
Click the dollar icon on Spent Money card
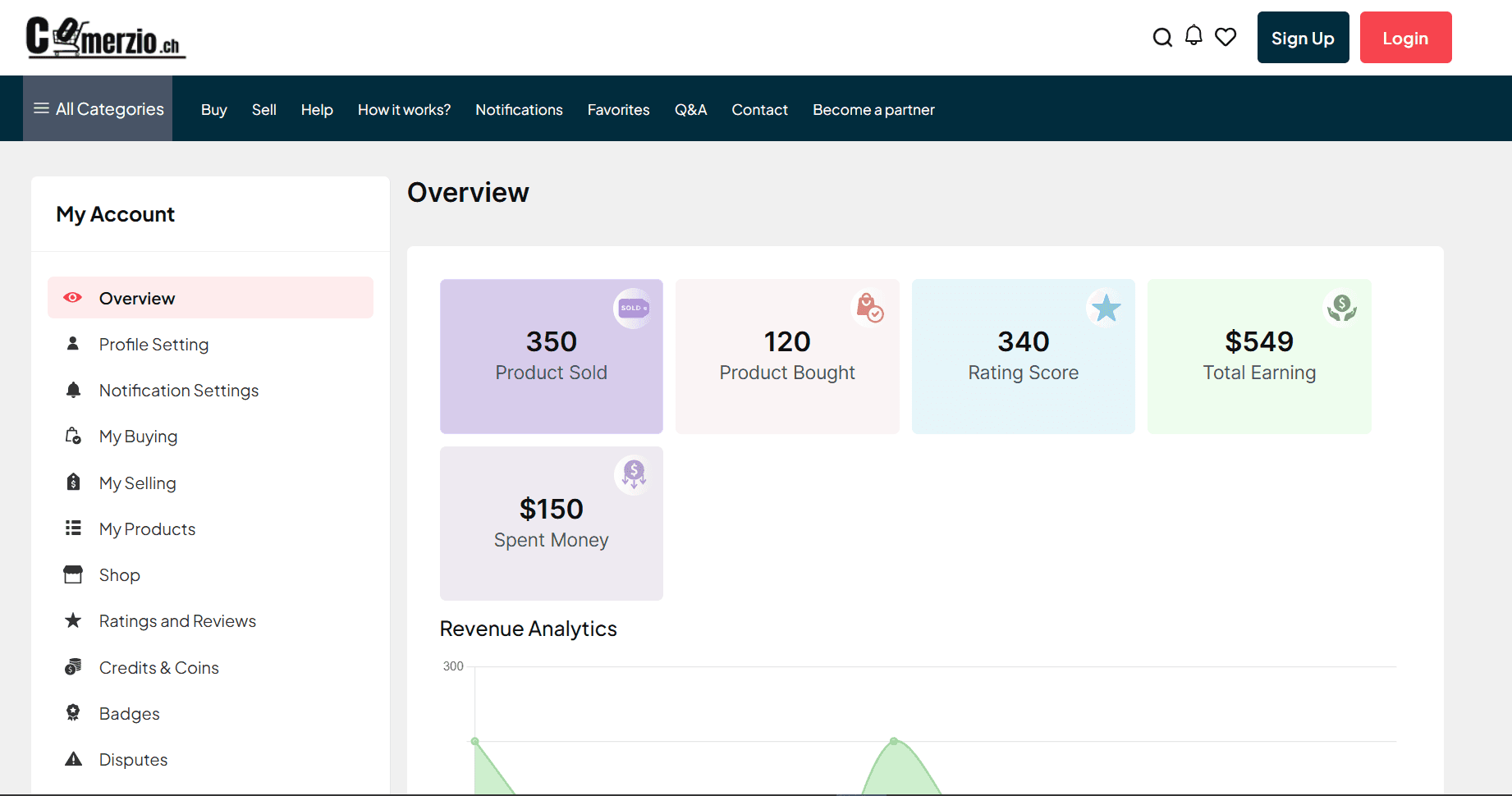(x=633, y=475)
